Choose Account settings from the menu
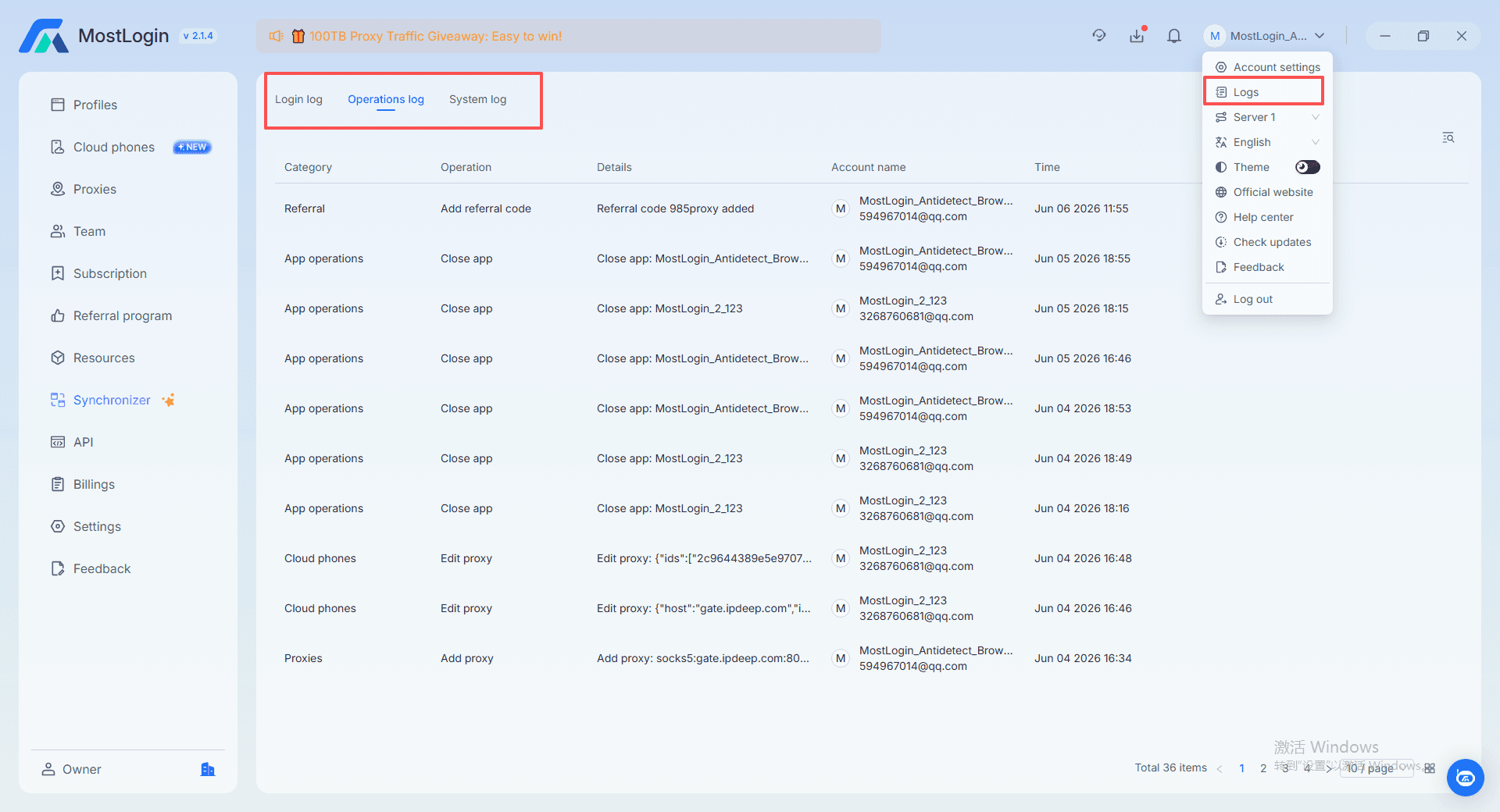This screenshot has height=812, width=1500. pos(1267,67)
